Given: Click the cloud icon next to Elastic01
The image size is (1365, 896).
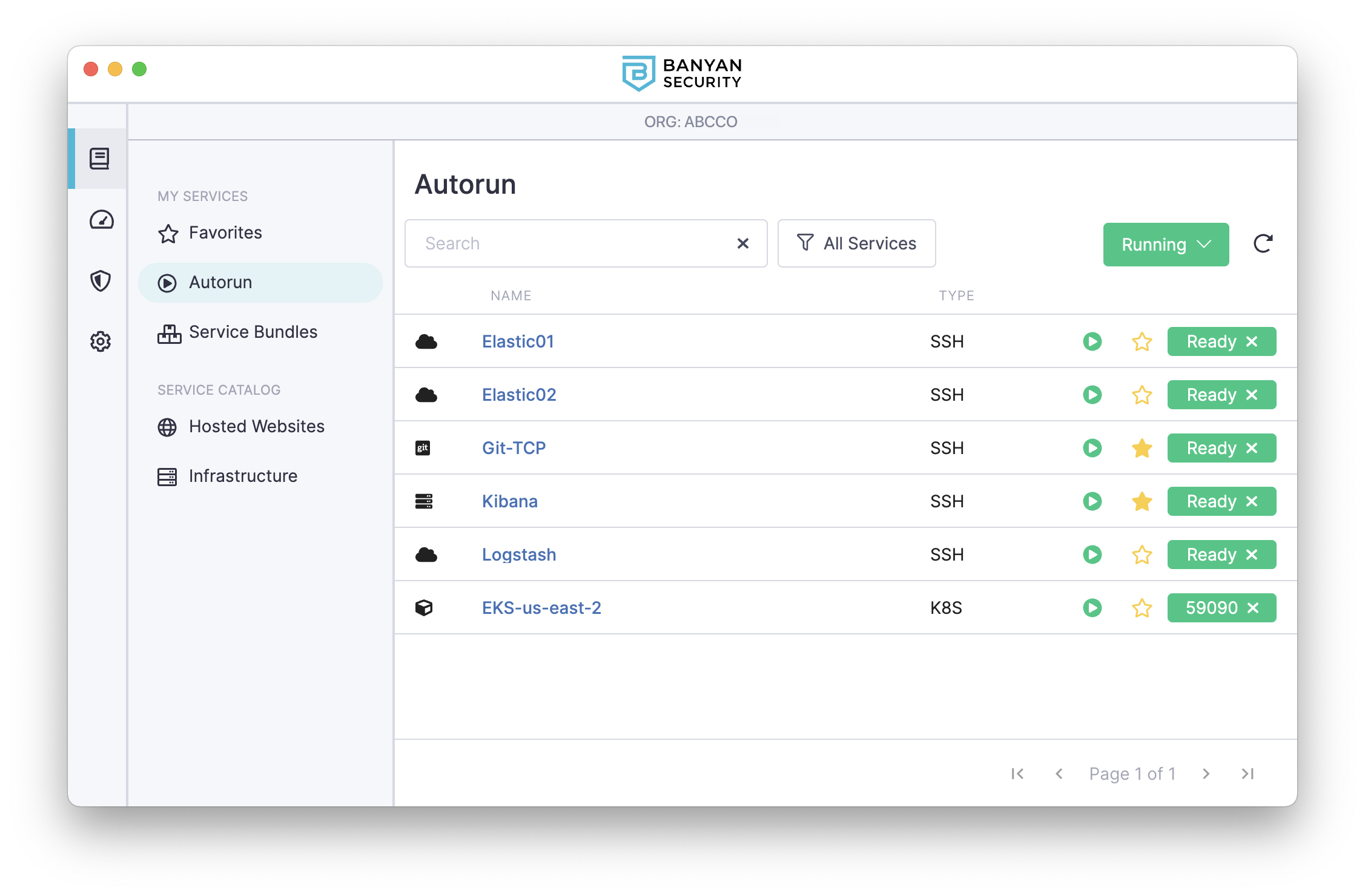Looking at the screenshot, I should (425, 341).
